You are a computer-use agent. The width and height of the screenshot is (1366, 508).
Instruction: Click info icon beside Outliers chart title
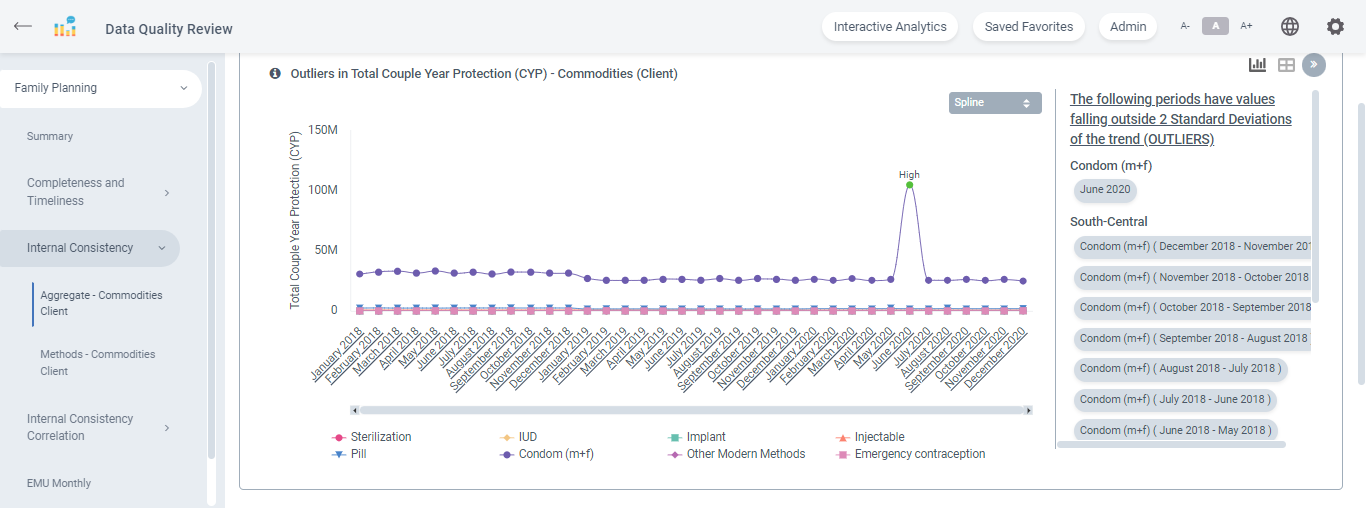[x=275, y=73]
